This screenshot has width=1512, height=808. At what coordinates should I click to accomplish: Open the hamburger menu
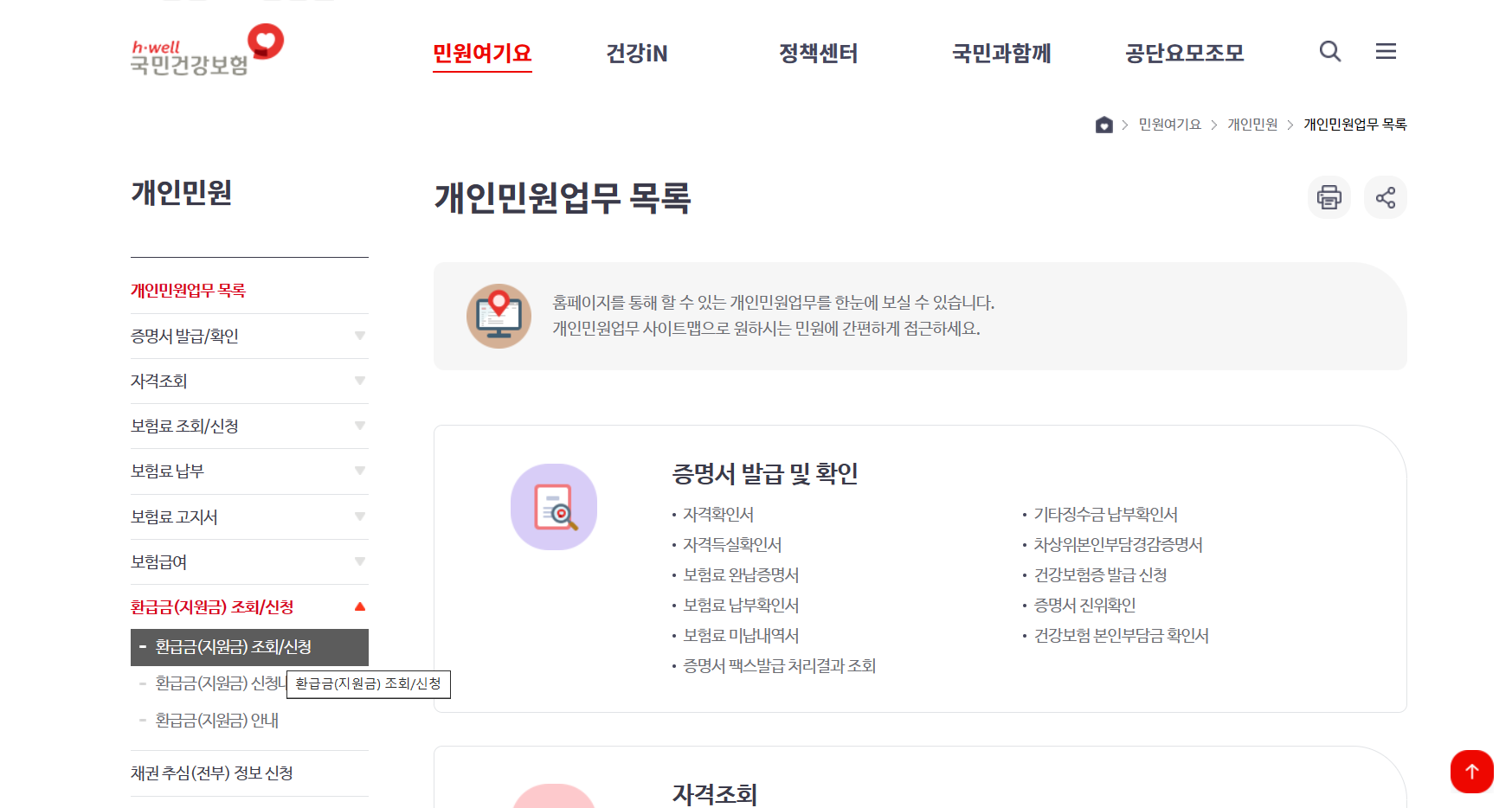pyautogui.click(x=1386, y=52)
